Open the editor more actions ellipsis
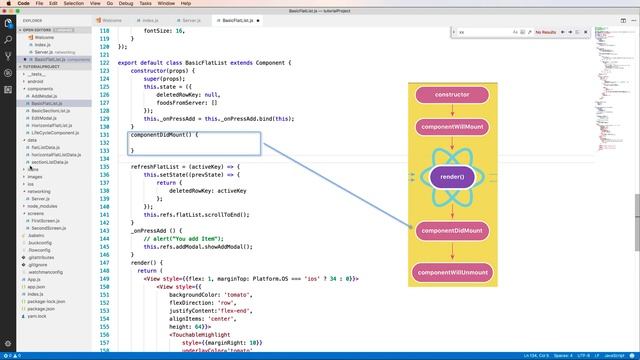This screenshot has height=360, width=640. tap(633, 20)
